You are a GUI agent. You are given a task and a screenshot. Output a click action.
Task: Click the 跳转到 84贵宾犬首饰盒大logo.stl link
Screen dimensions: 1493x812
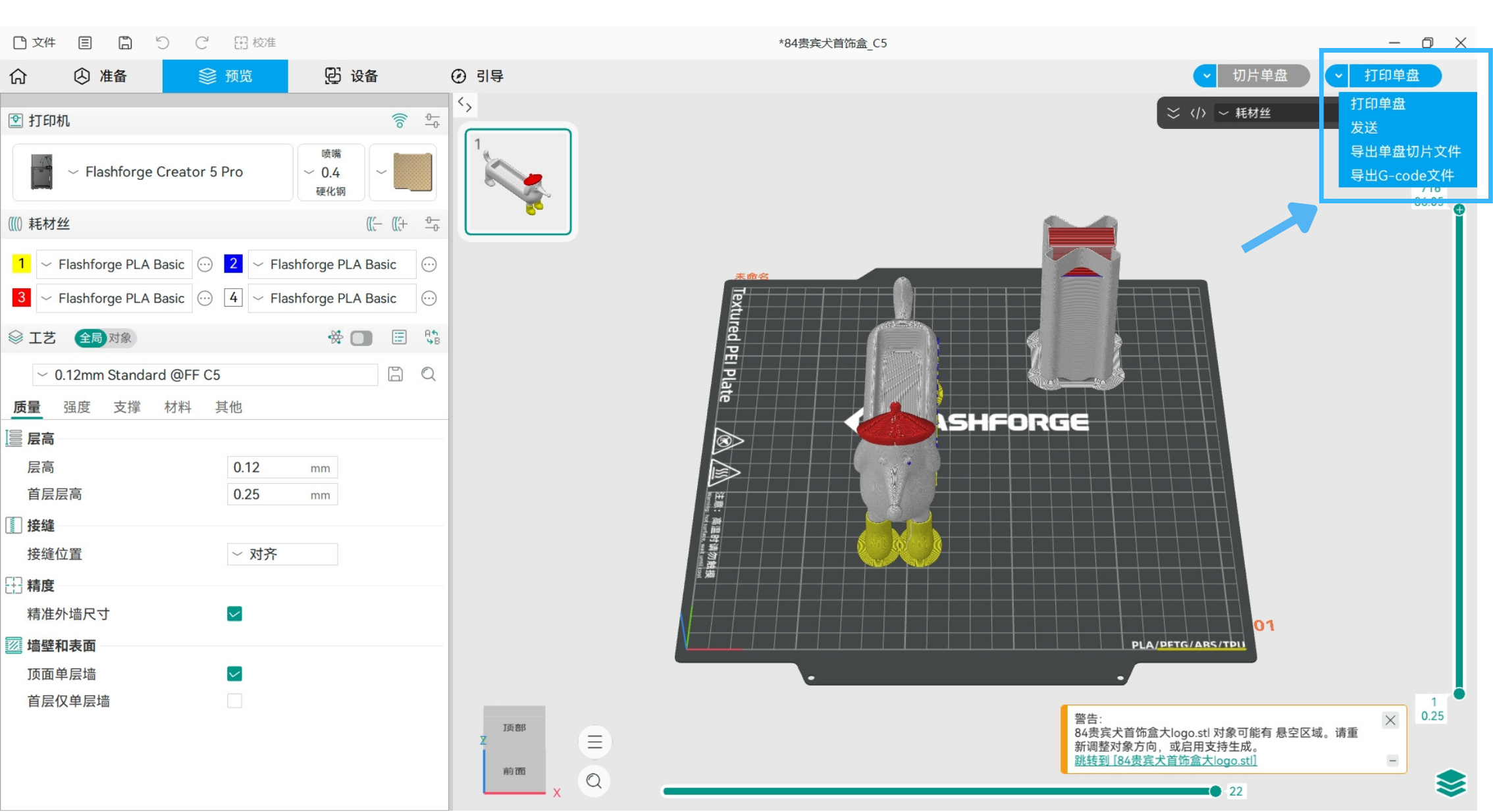[1165, 761]
